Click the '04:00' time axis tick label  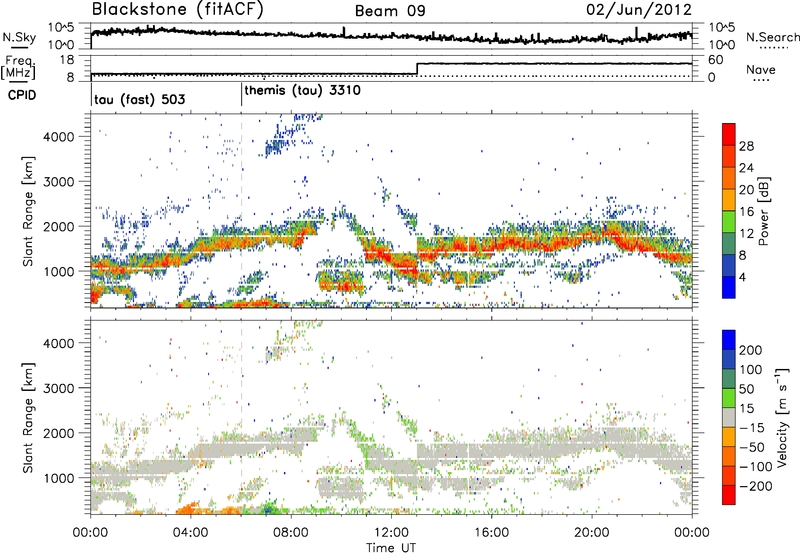pos(190,533)
